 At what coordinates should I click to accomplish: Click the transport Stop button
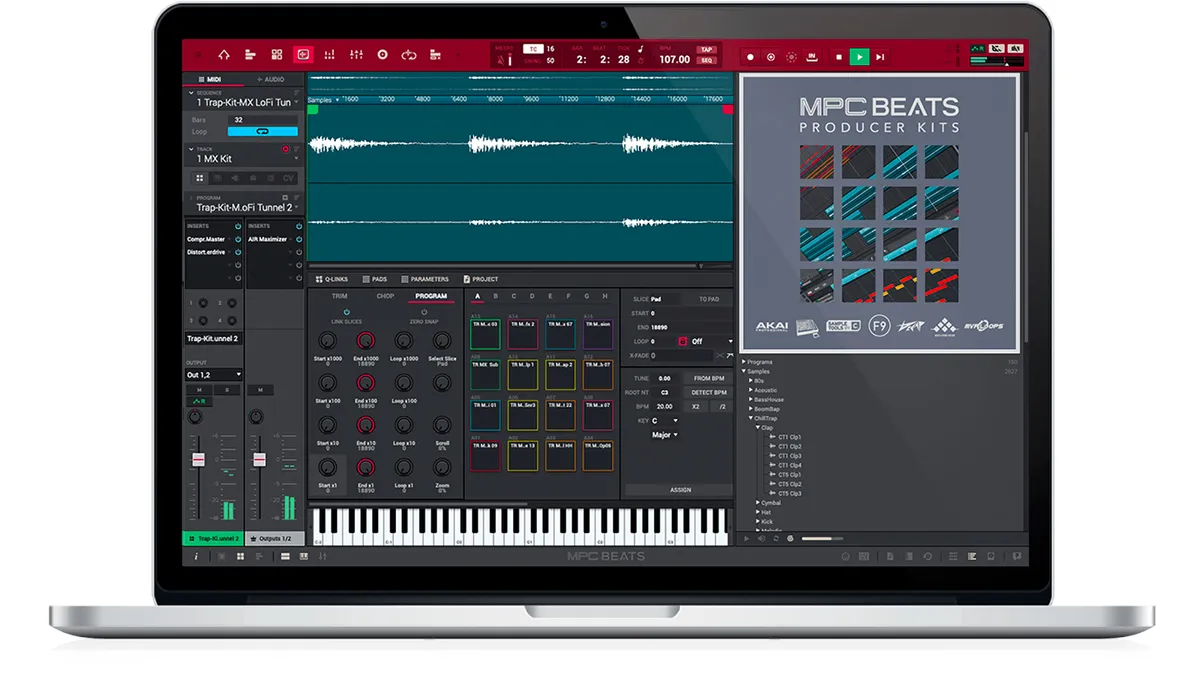coord(838,57)
